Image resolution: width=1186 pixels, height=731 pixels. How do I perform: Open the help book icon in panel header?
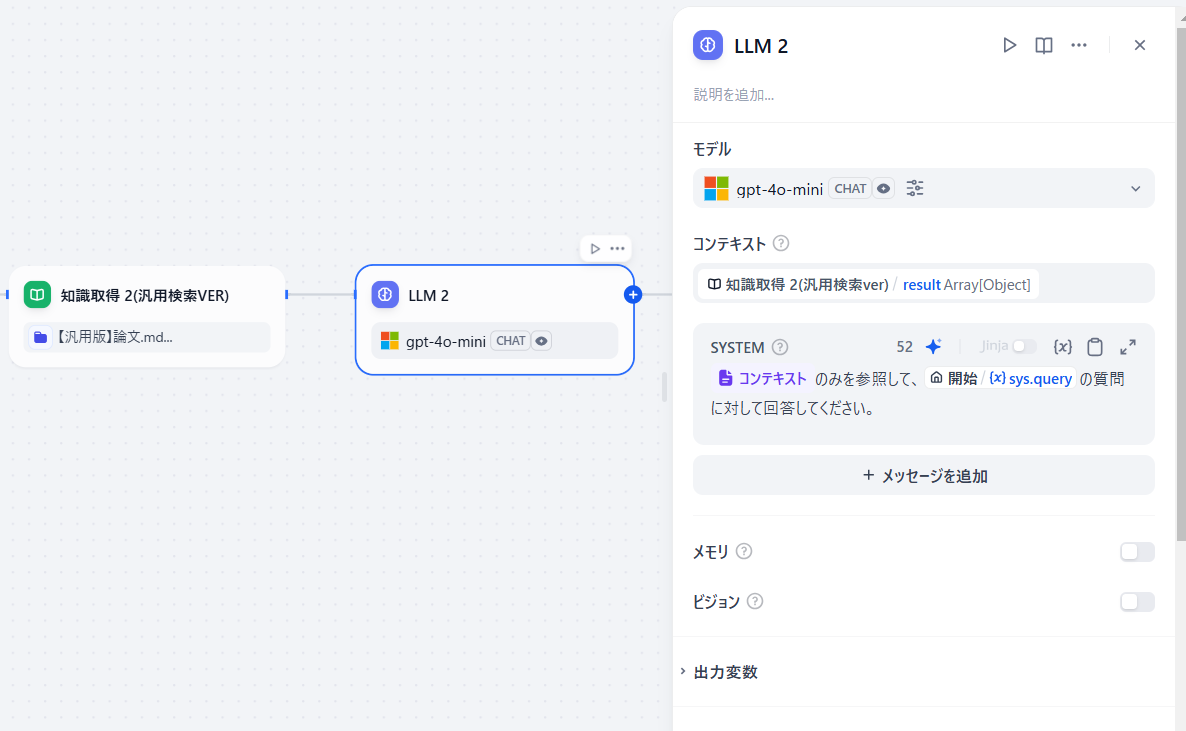pyautogui.click(x=1044, y=45)
